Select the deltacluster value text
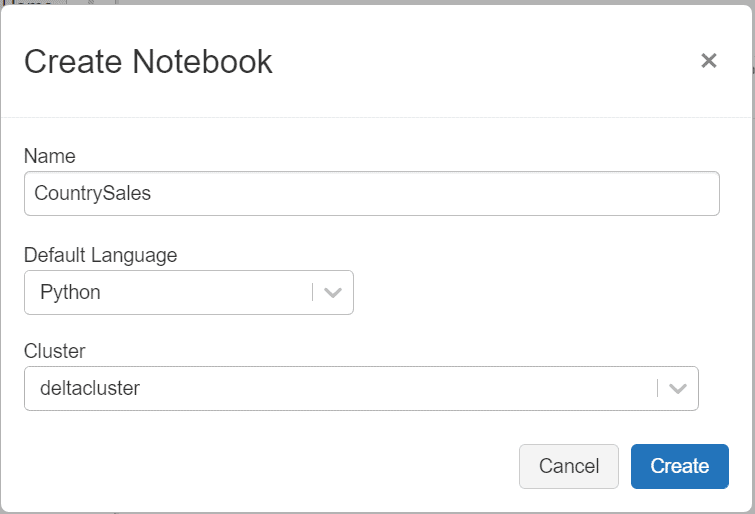This screenshot has height=514, width=755. [90, 389]
